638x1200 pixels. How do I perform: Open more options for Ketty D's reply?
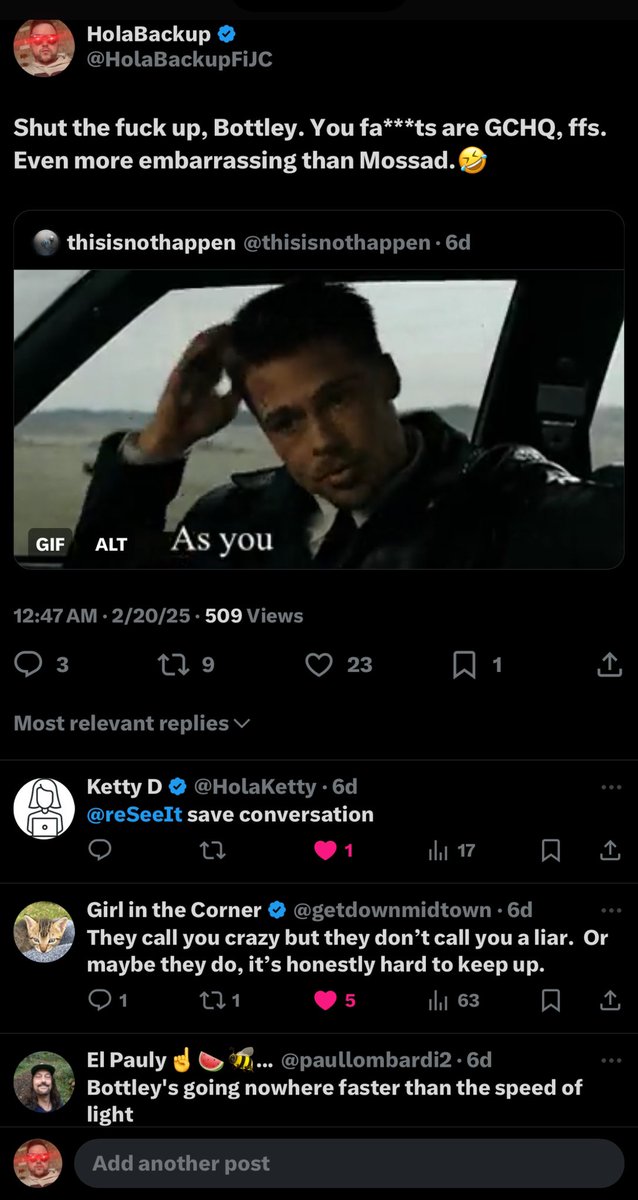611,787
